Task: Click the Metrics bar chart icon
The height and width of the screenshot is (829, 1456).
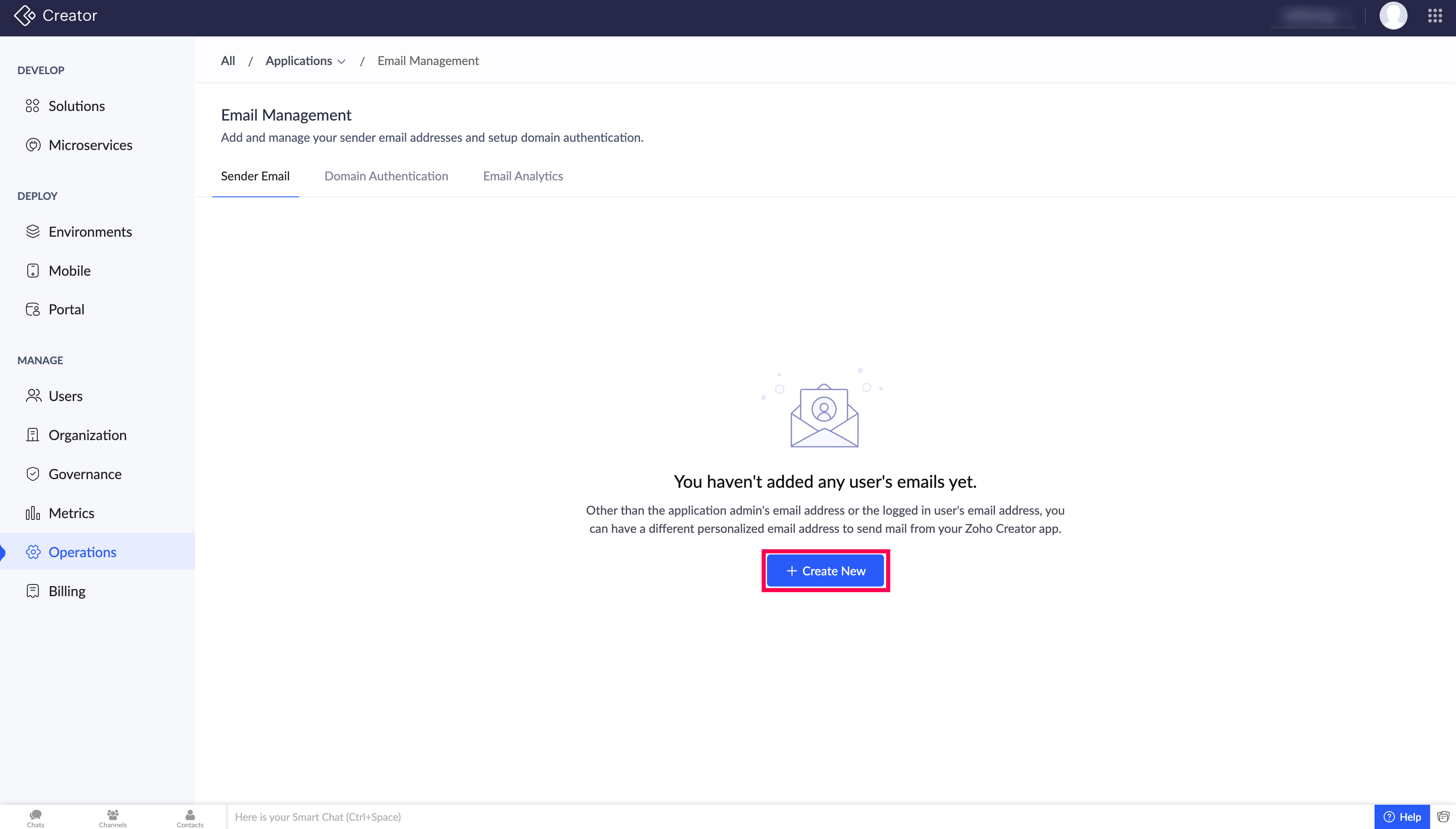Action: coord(33,513)
